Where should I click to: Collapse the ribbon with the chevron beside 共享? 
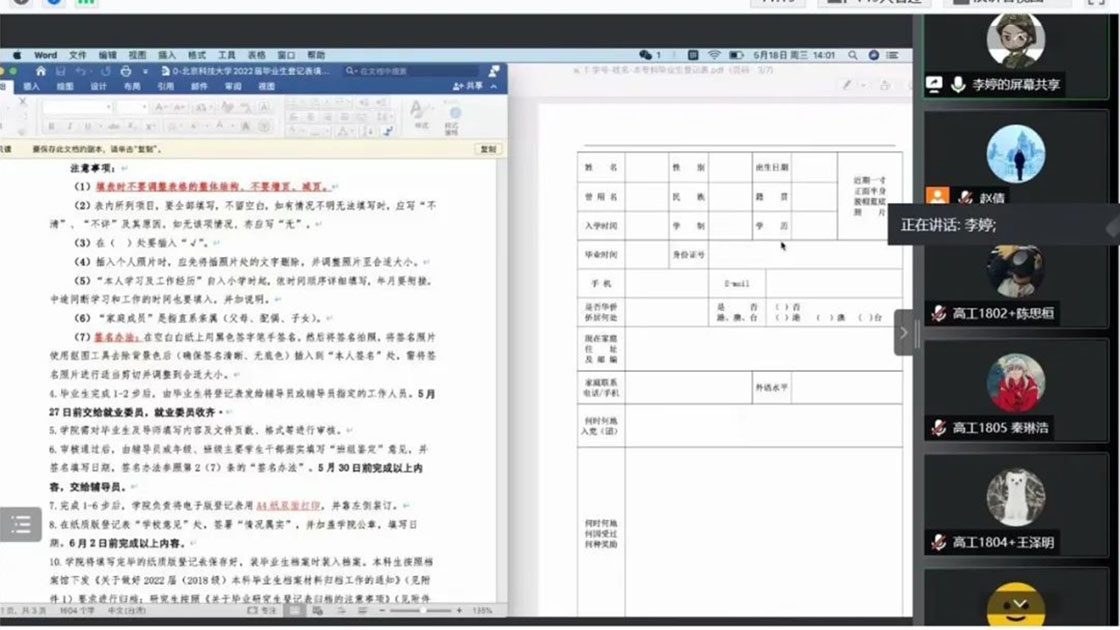494,86
